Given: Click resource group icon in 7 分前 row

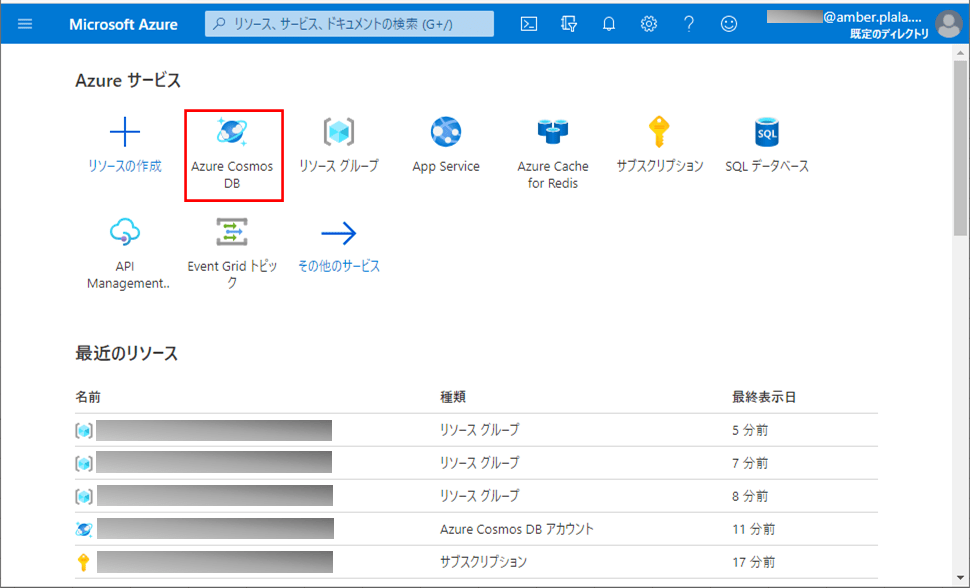Looking at the screenshot, I should click(84, 463).
